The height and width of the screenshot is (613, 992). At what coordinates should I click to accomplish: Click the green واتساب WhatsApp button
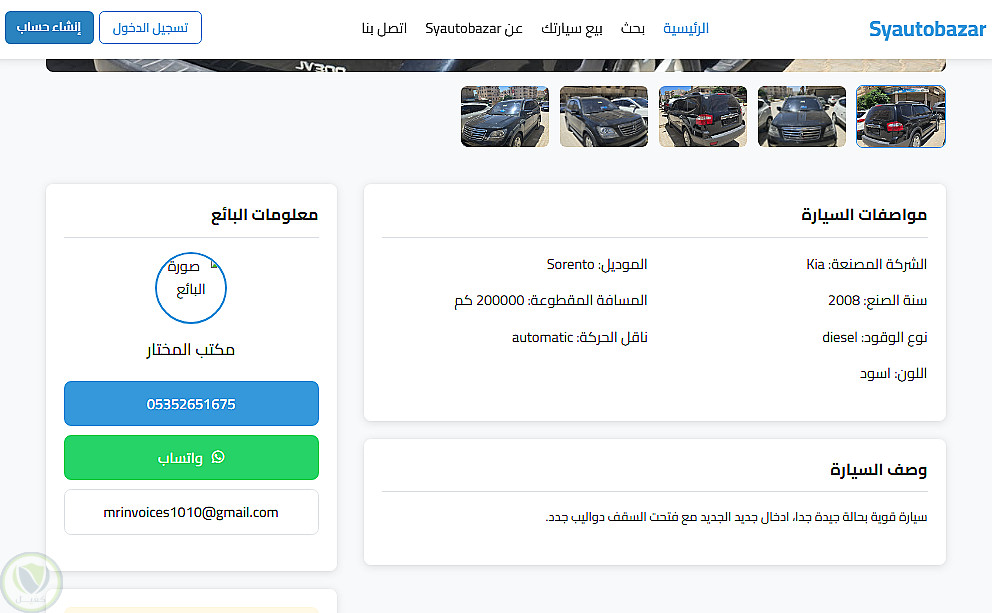click(191, 457)
